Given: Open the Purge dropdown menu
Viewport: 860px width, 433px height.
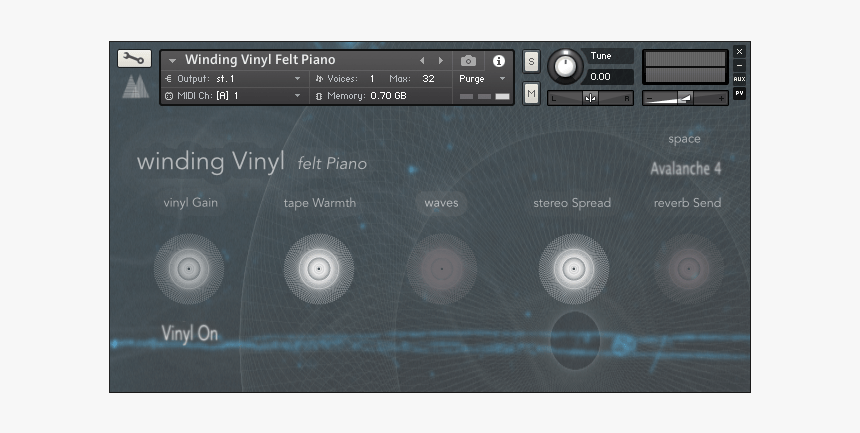Looking at the screenshot, I should point(482,79).
